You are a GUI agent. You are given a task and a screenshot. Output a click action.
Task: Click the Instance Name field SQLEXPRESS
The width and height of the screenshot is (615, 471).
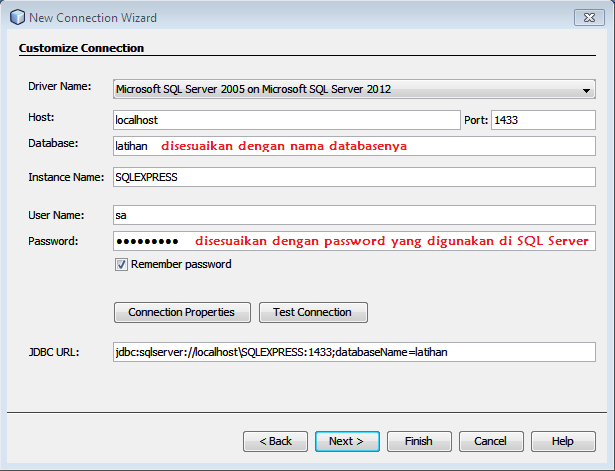click(354, 177)
